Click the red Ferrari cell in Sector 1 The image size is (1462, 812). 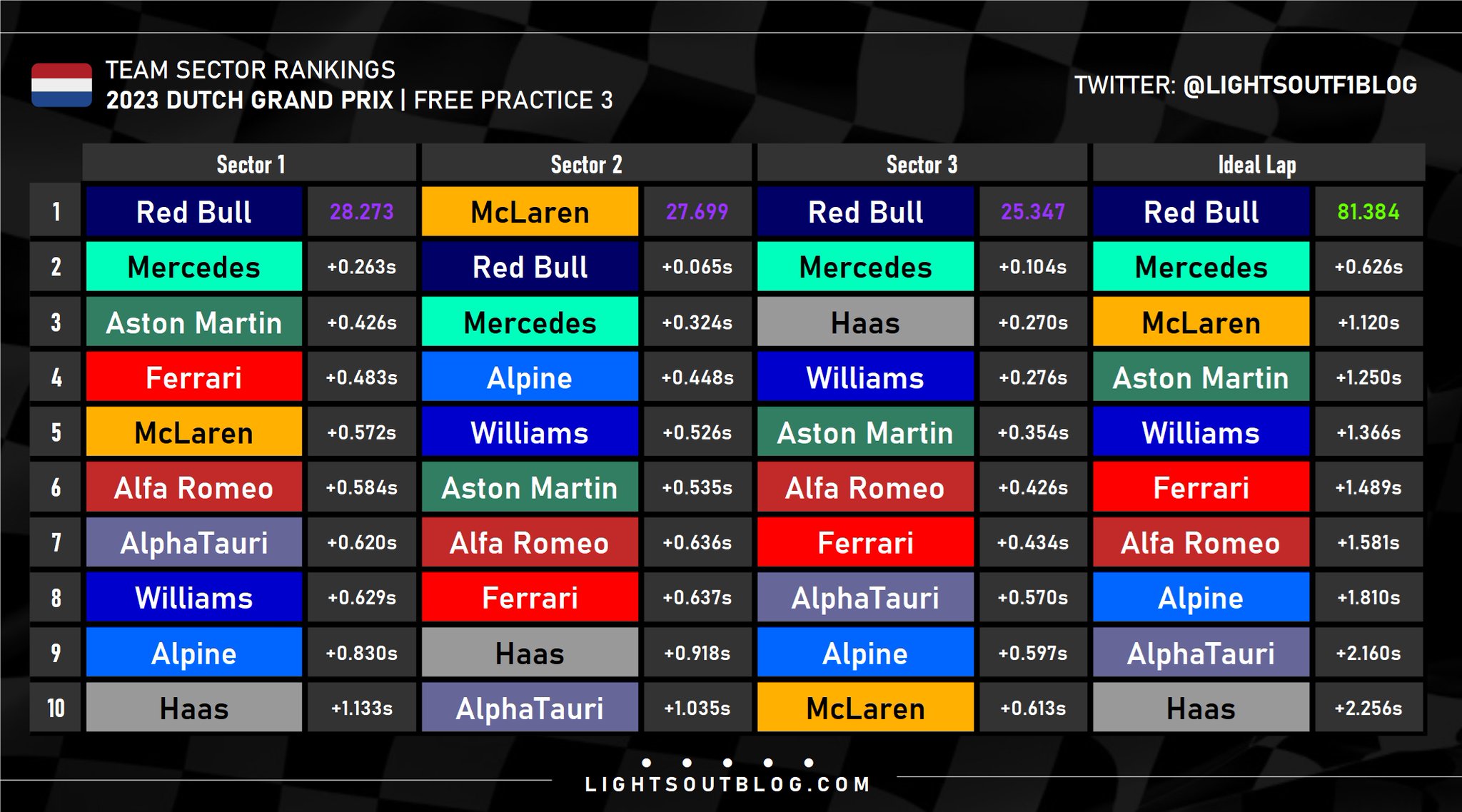pos(193,377)
